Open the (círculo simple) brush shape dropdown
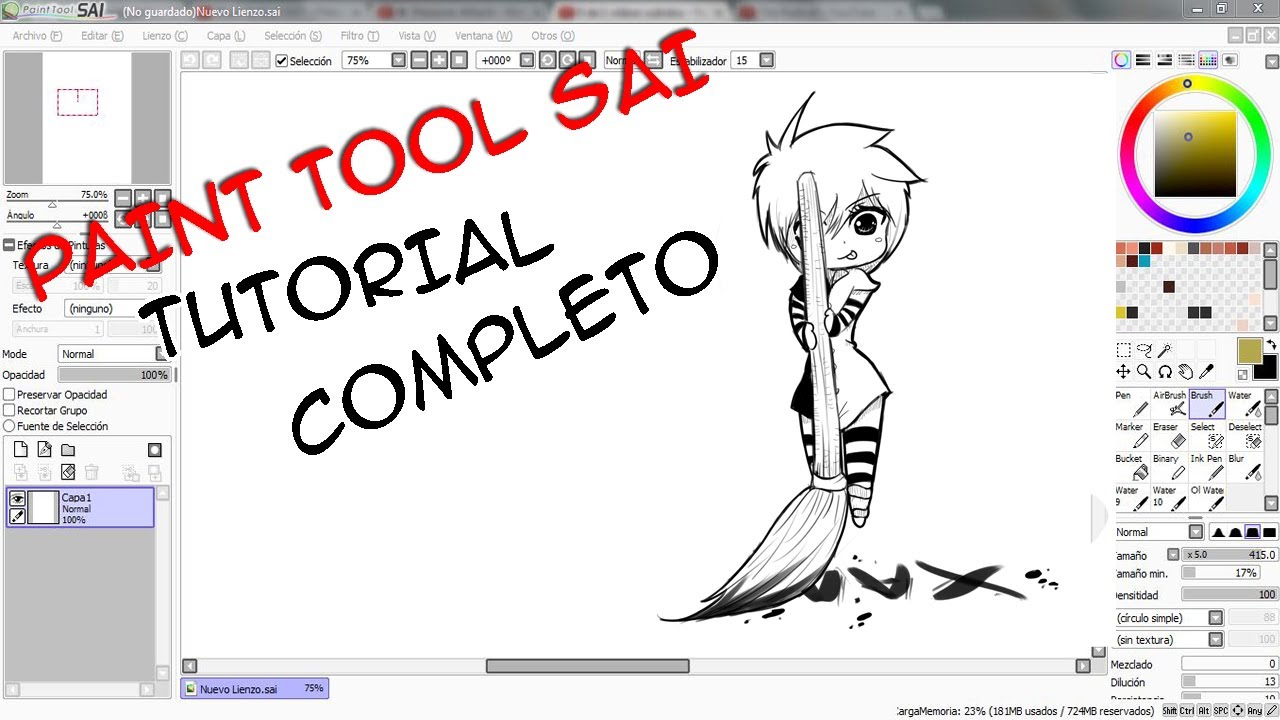This screenshot has height=720, width=1280. click(1216, 618)
